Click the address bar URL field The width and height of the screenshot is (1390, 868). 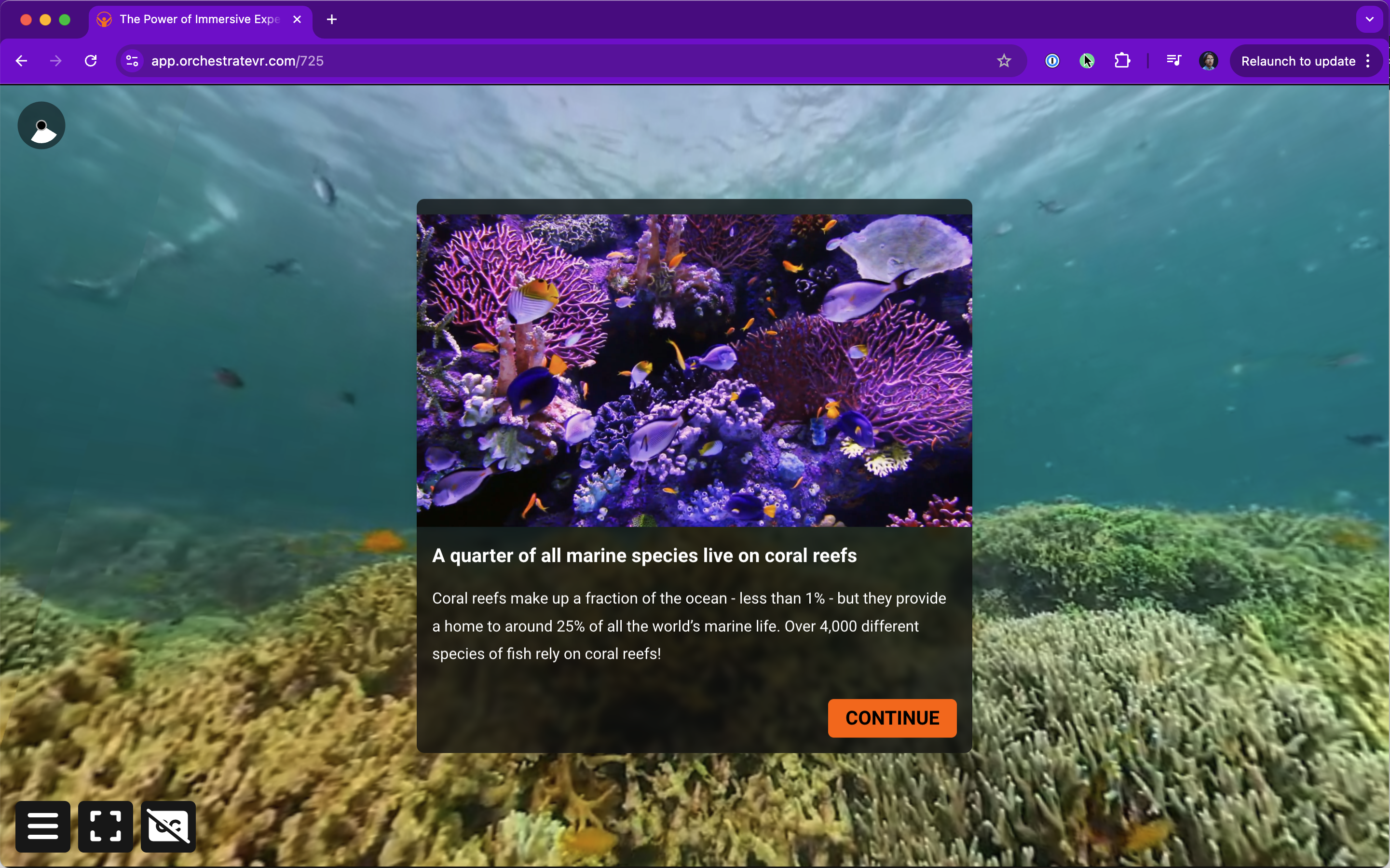point(517,61)
